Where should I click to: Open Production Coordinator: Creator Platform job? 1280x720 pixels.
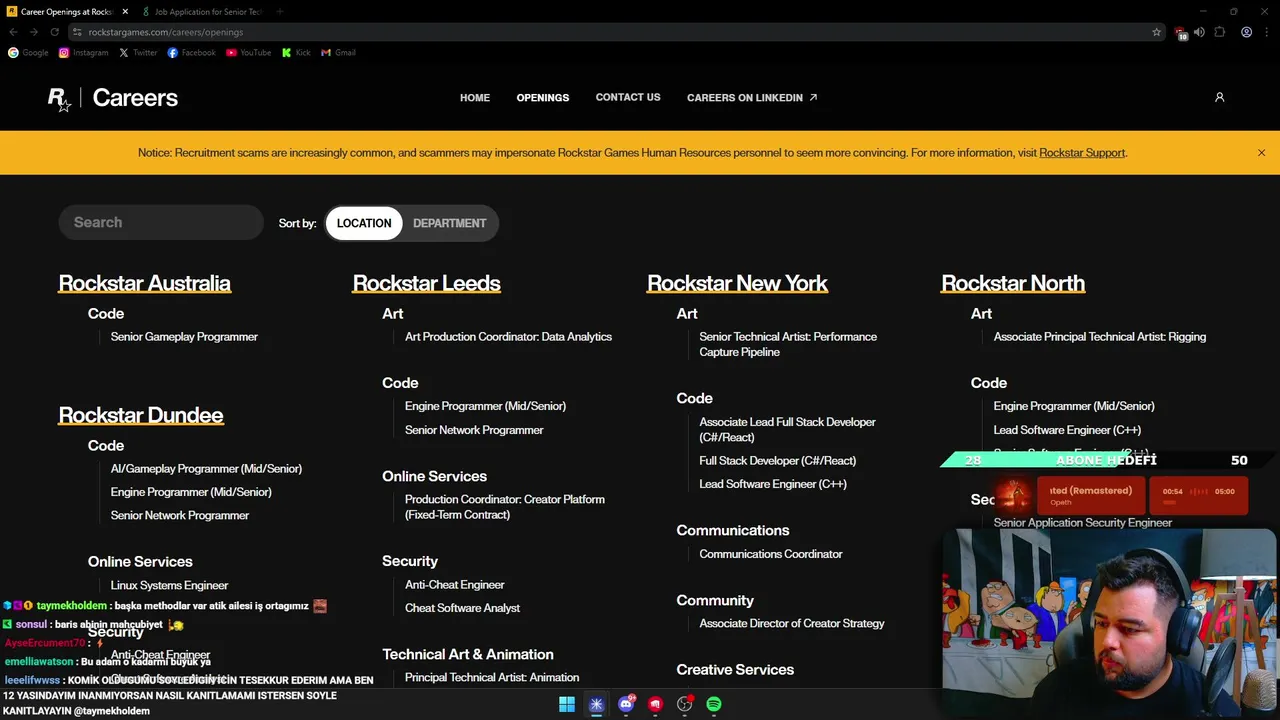[505, 507]
